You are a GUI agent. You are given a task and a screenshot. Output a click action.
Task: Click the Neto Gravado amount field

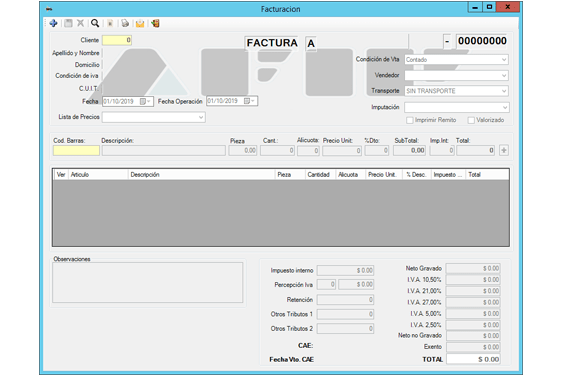(473, 268)
